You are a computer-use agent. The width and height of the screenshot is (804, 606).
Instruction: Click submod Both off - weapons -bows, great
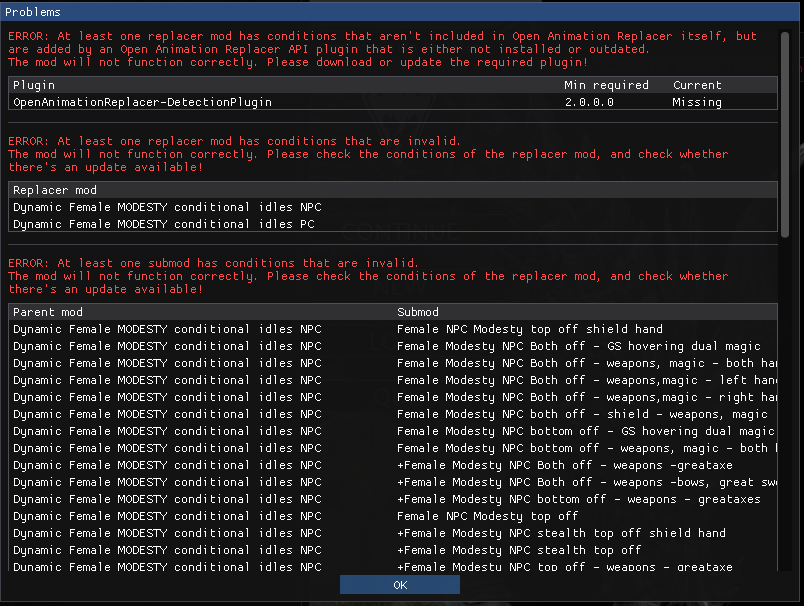587,482
